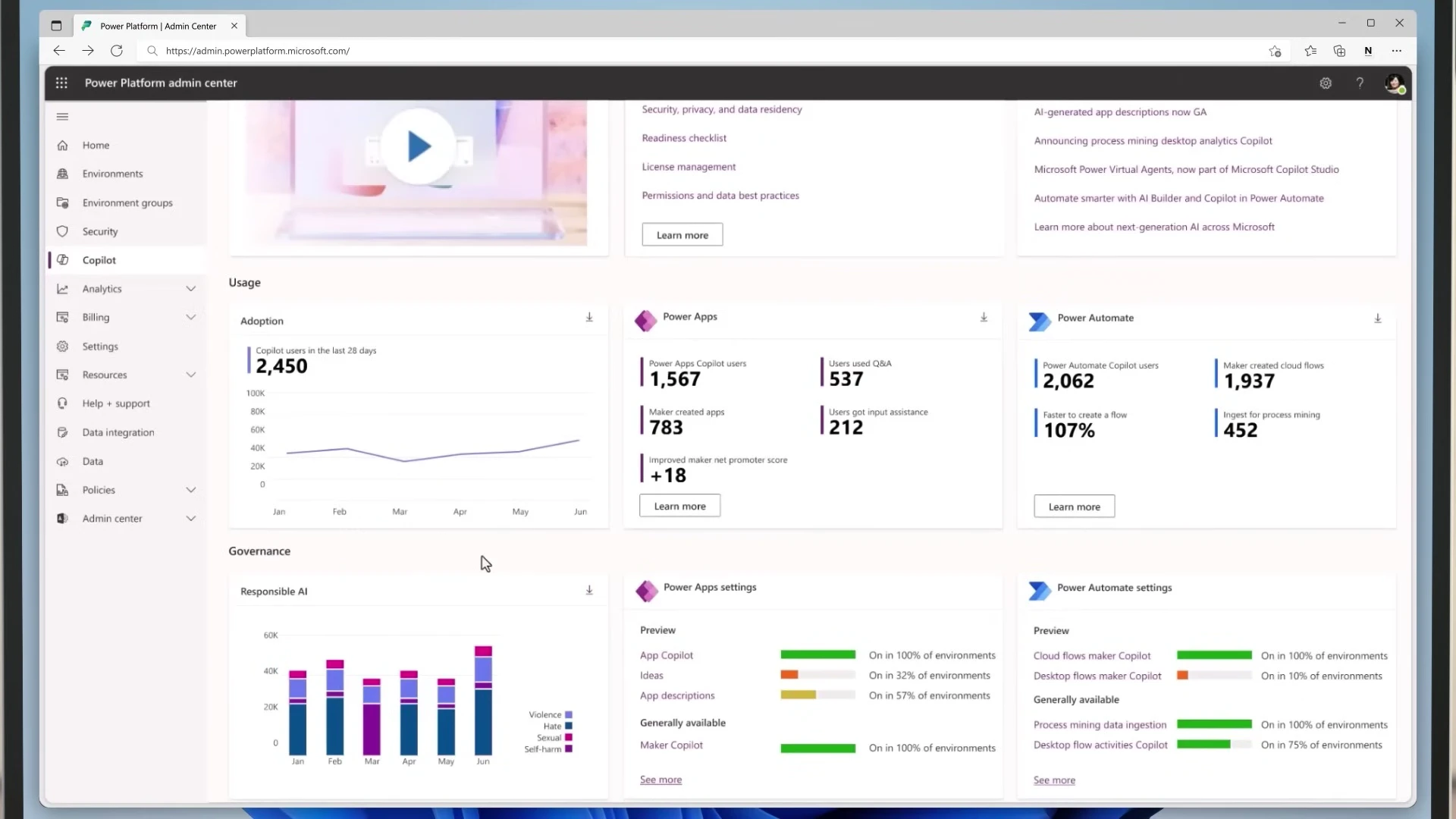Click the Data integration icon
This screenshot has height=819, width=1456.
click(62, 432)
